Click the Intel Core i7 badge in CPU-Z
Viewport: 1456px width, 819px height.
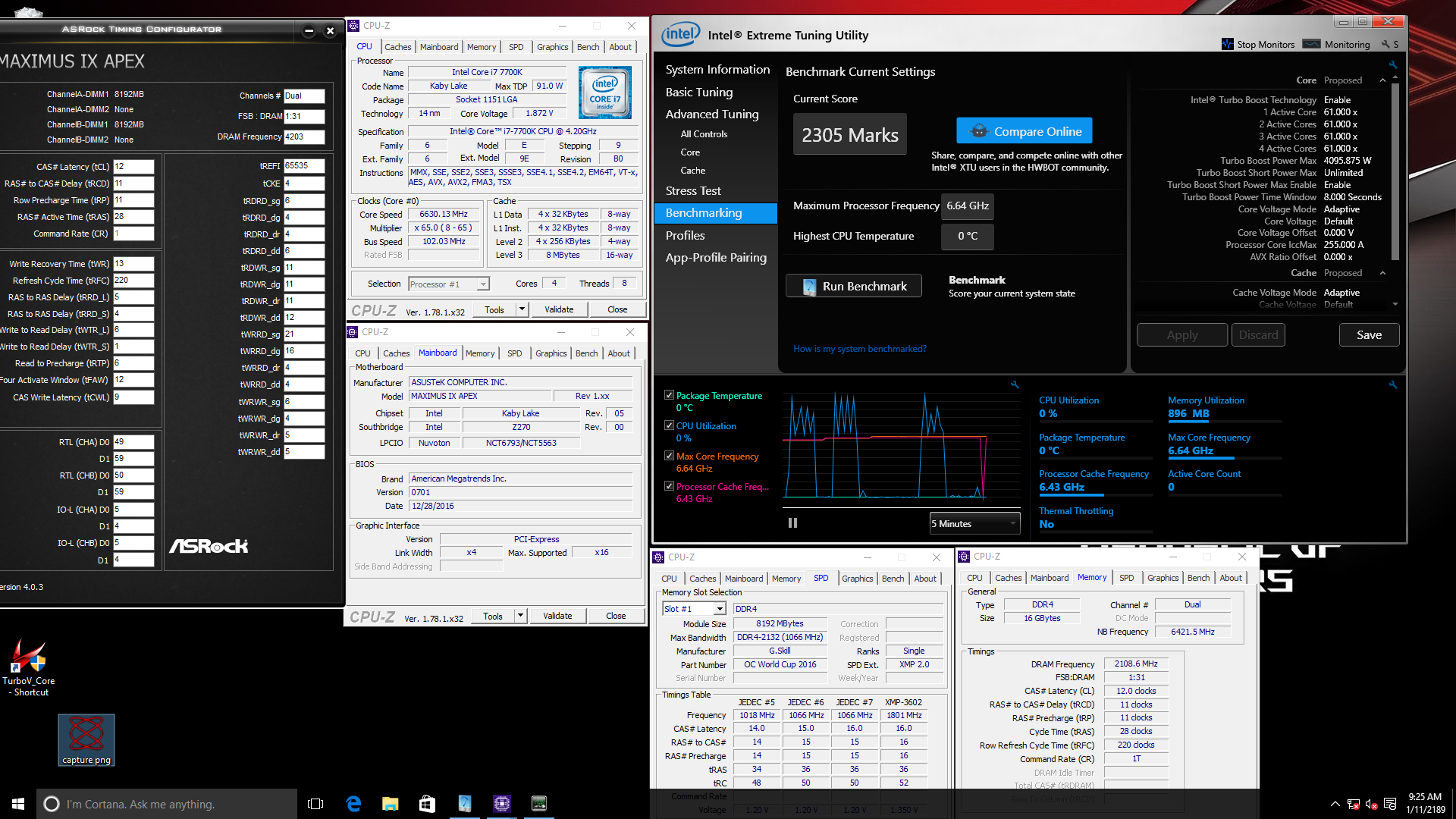605,93
